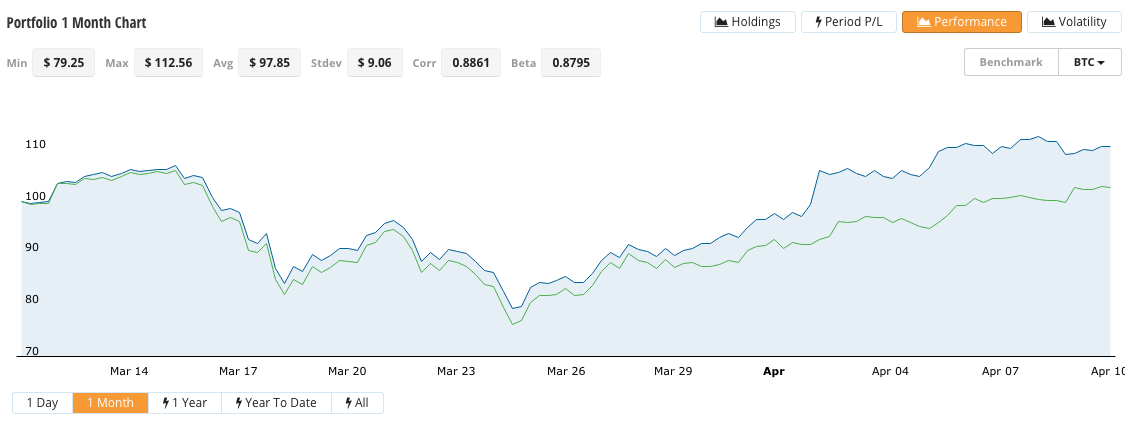Image resolution: width=1125 pixels, height=422 pixels.
Task: Click the Mar 20 axis label
Action: [347, 371]
